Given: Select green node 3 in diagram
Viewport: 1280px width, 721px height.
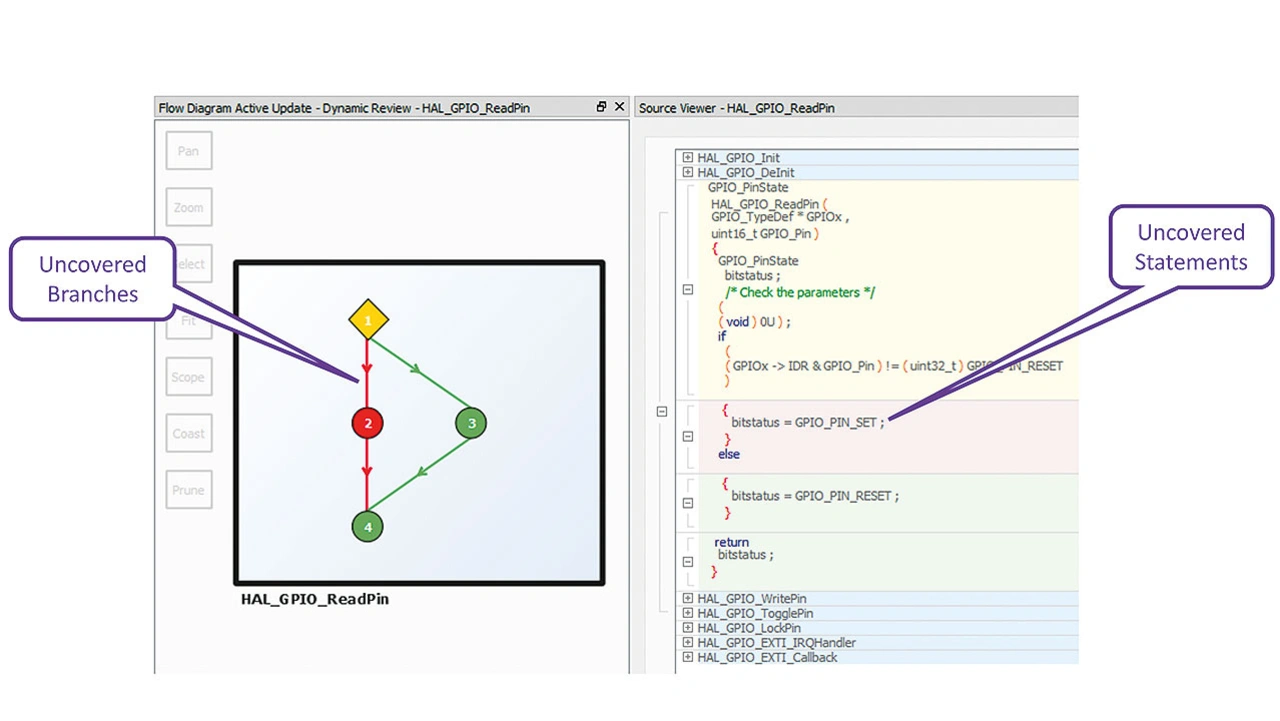Looking at the screenshot, I should point(471,423).
